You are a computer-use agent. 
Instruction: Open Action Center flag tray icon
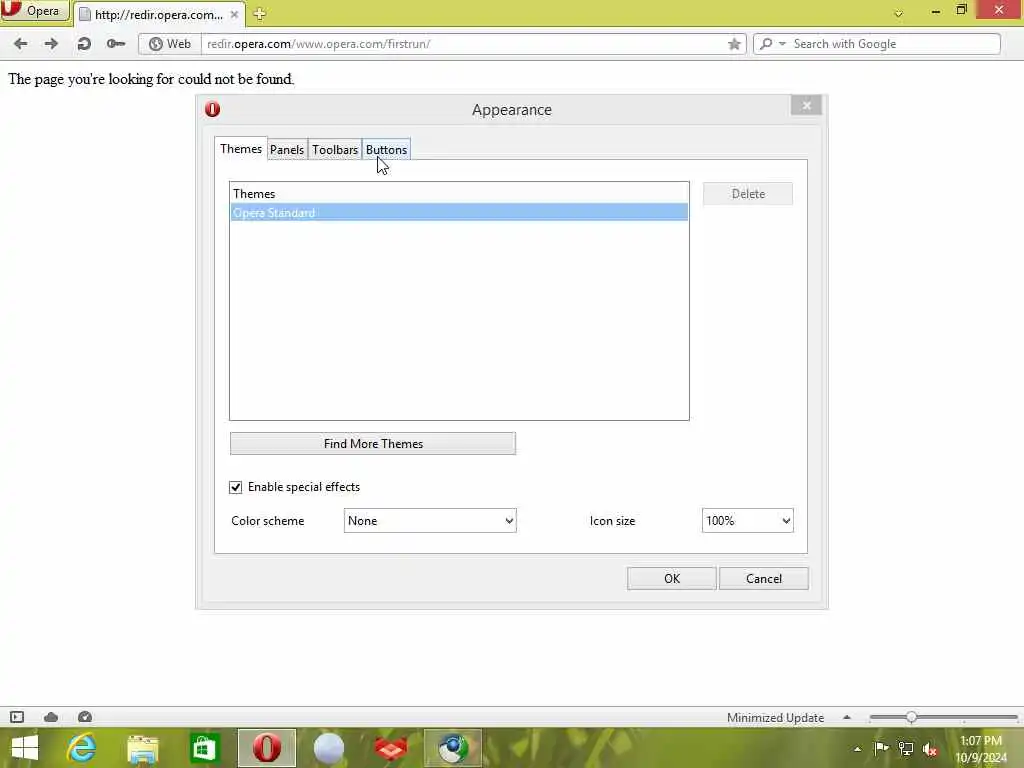click(881, 748)
